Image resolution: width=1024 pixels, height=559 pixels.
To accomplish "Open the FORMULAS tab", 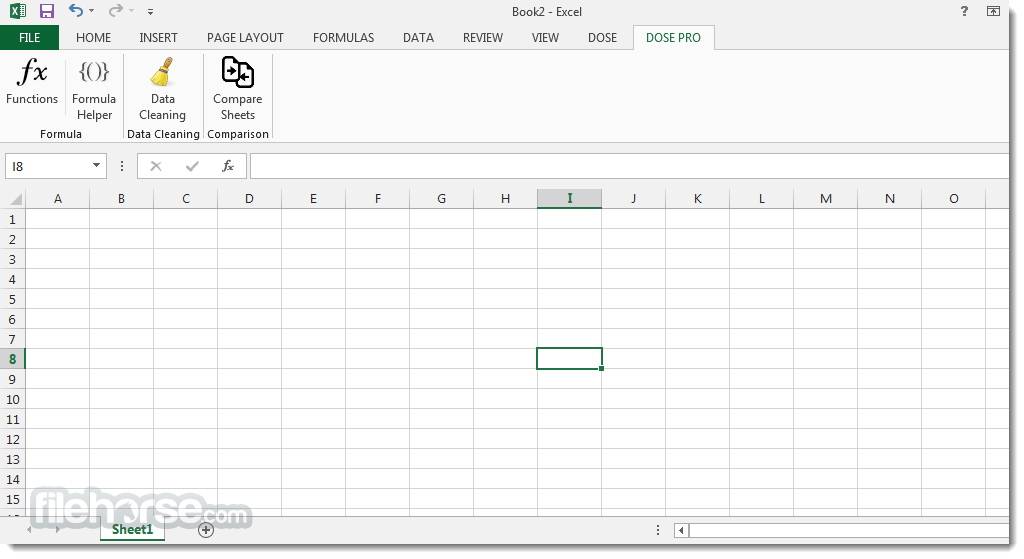I will pos(344,38).
